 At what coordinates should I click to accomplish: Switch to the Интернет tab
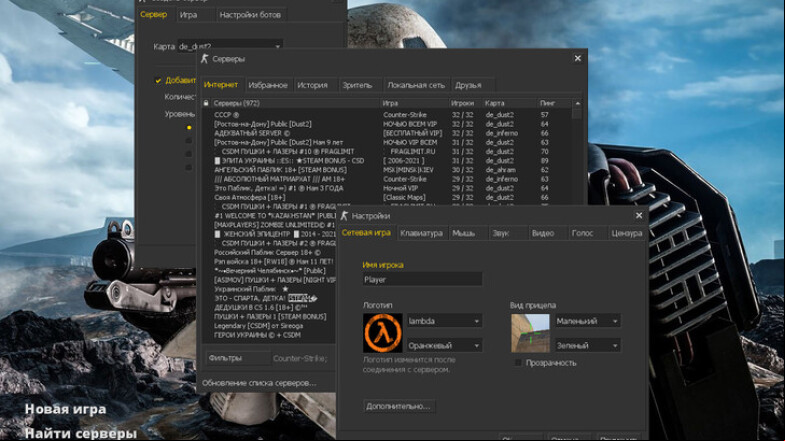tap(221, 85)
